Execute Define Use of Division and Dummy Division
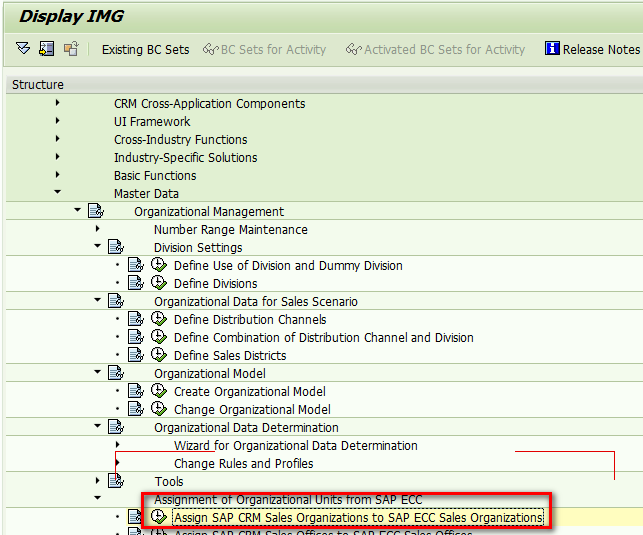Screen dimensions: 643x535 coord(159,265)
